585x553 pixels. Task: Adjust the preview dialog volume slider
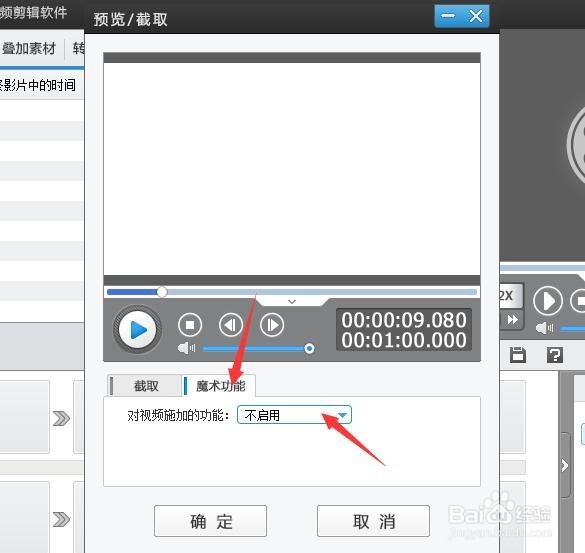click(x=258, y=349)
